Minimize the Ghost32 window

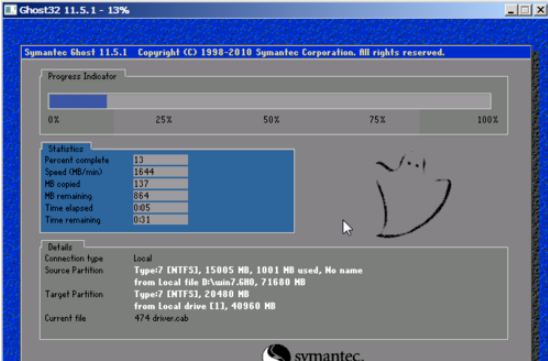511,10
